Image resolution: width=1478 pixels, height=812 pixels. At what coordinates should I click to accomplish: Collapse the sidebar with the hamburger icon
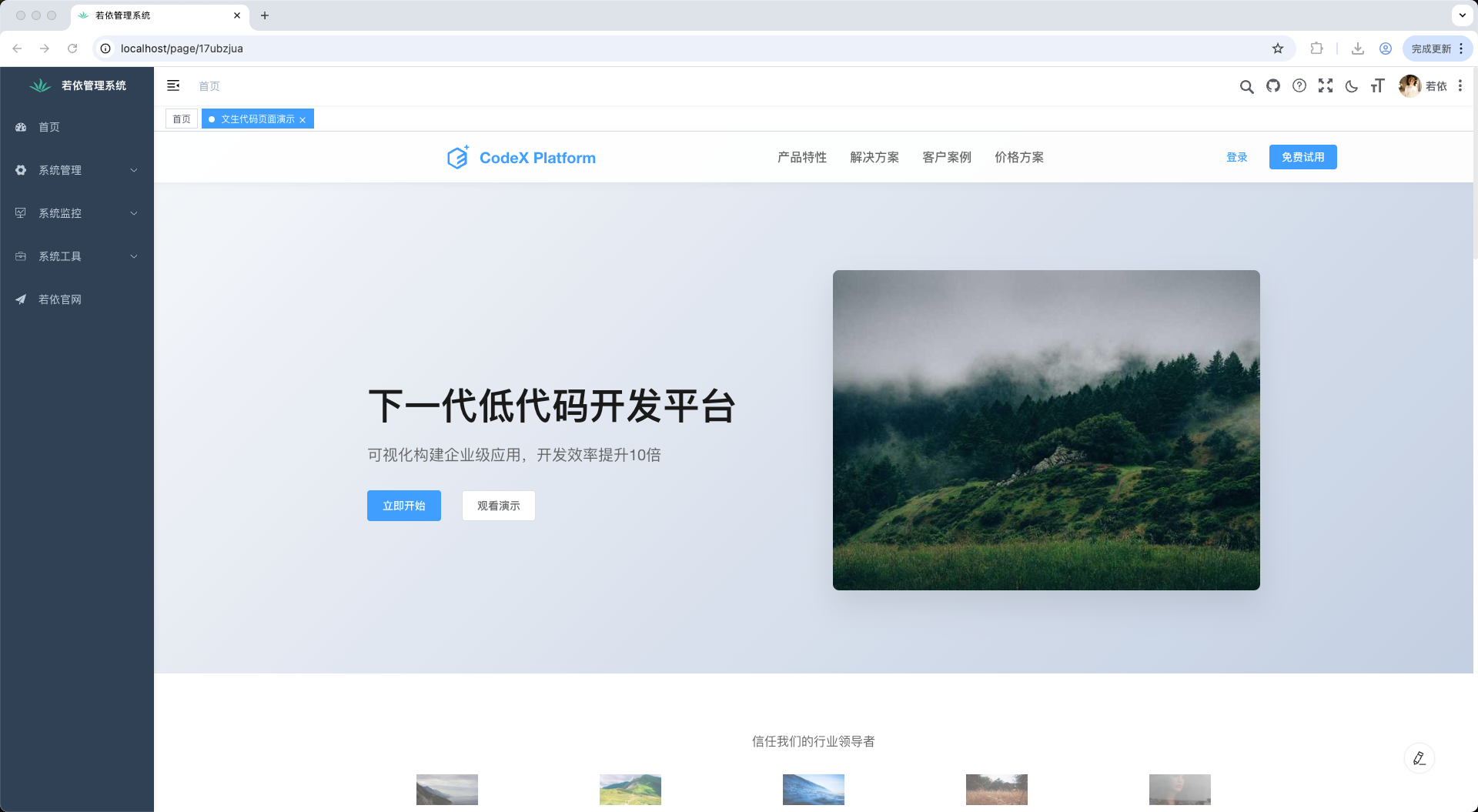[173, 85]
